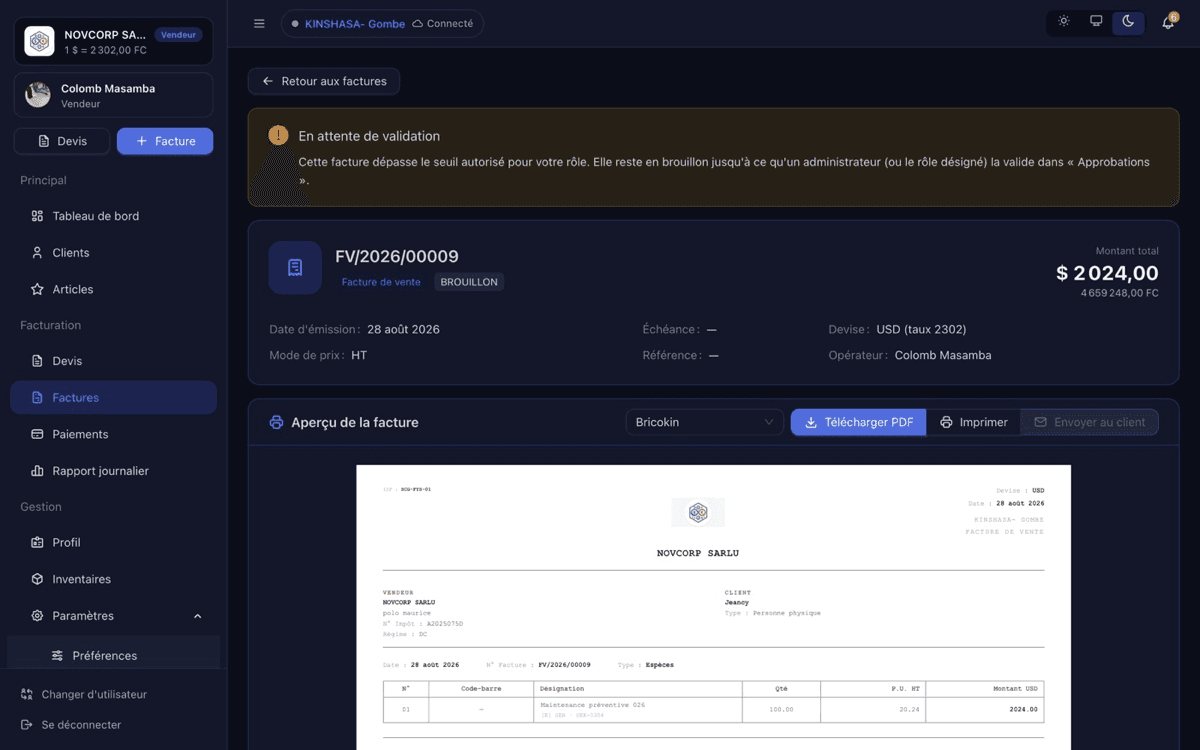
Task: Create a new Facture with plus button
Action: 165,141
